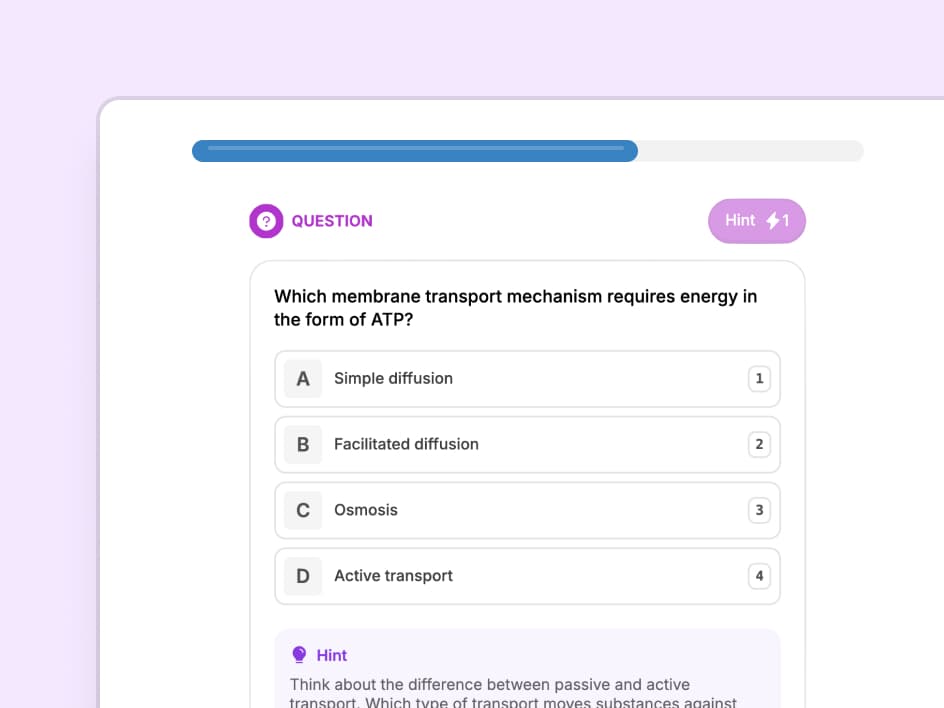Screen dimensions: 944x708
Task: Click the letter D badge
Action: pyautogui.click(x=303, y=576)
